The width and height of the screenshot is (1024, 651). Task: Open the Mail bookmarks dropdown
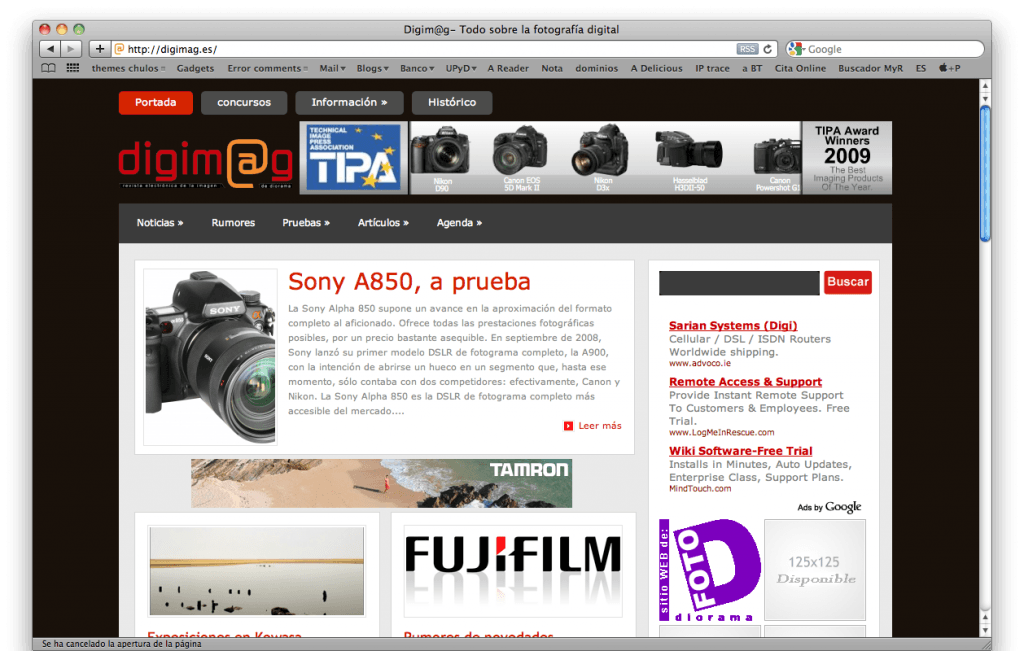tap(332, 68)
